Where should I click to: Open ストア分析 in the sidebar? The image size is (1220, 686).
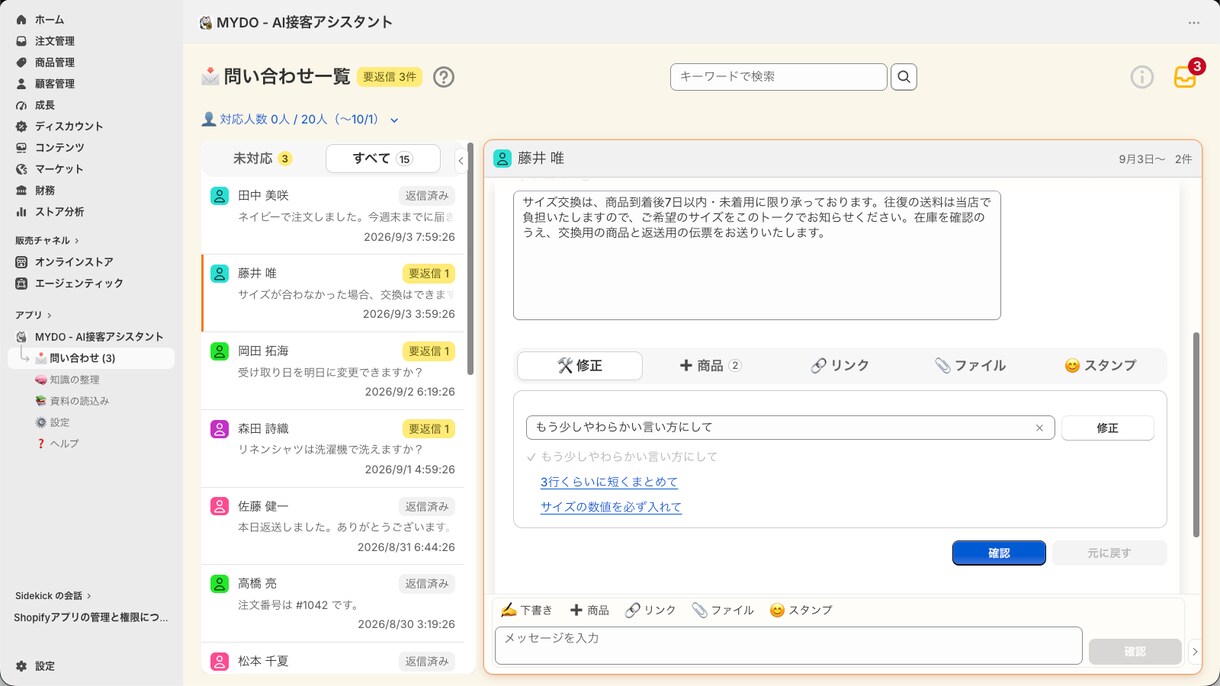59,212
